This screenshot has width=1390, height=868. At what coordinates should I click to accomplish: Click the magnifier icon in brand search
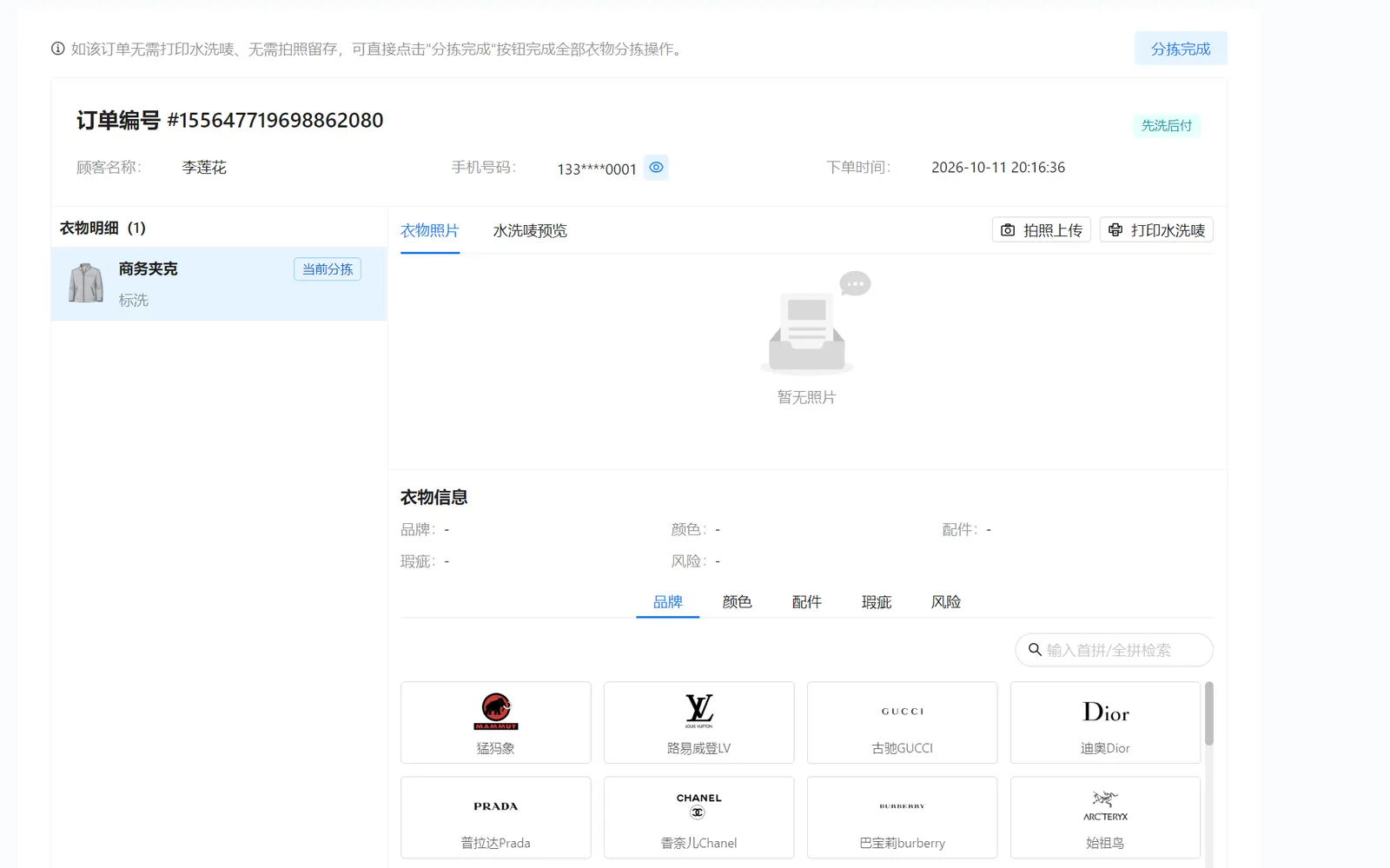click(x=1035, y=649)
